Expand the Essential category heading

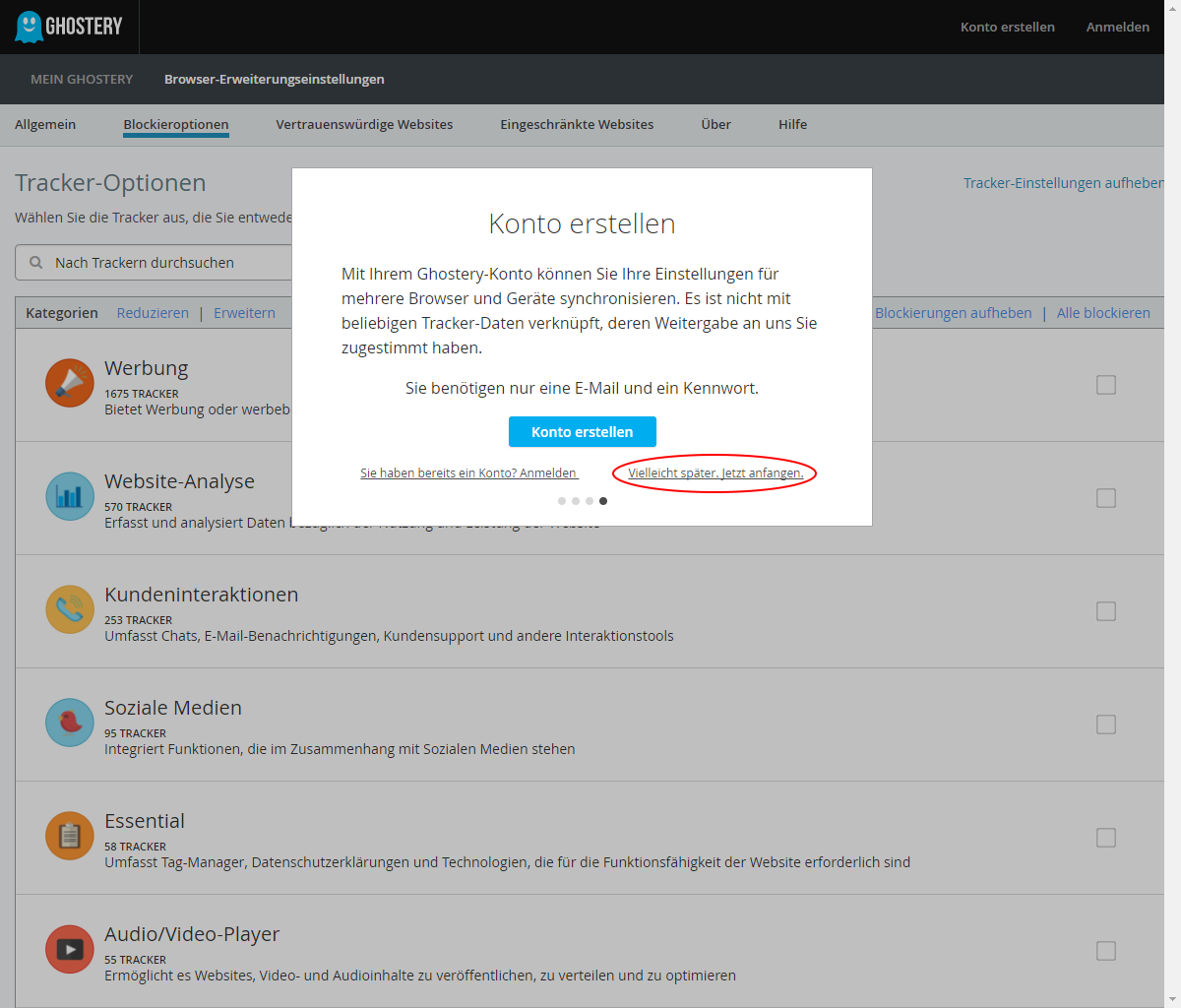pos(145,821)
